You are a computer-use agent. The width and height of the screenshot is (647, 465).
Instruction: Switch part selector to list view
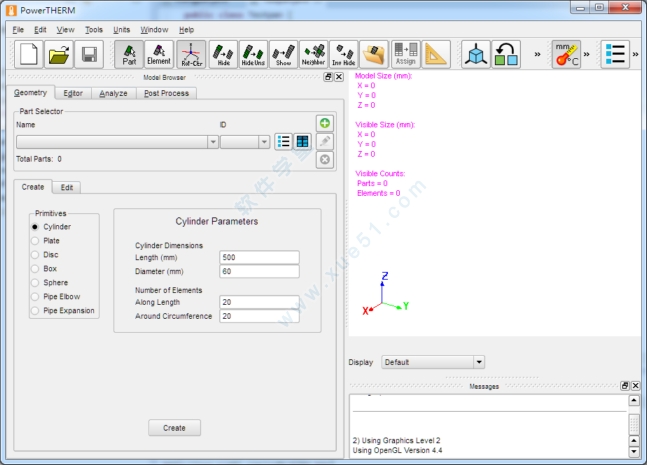283,142
